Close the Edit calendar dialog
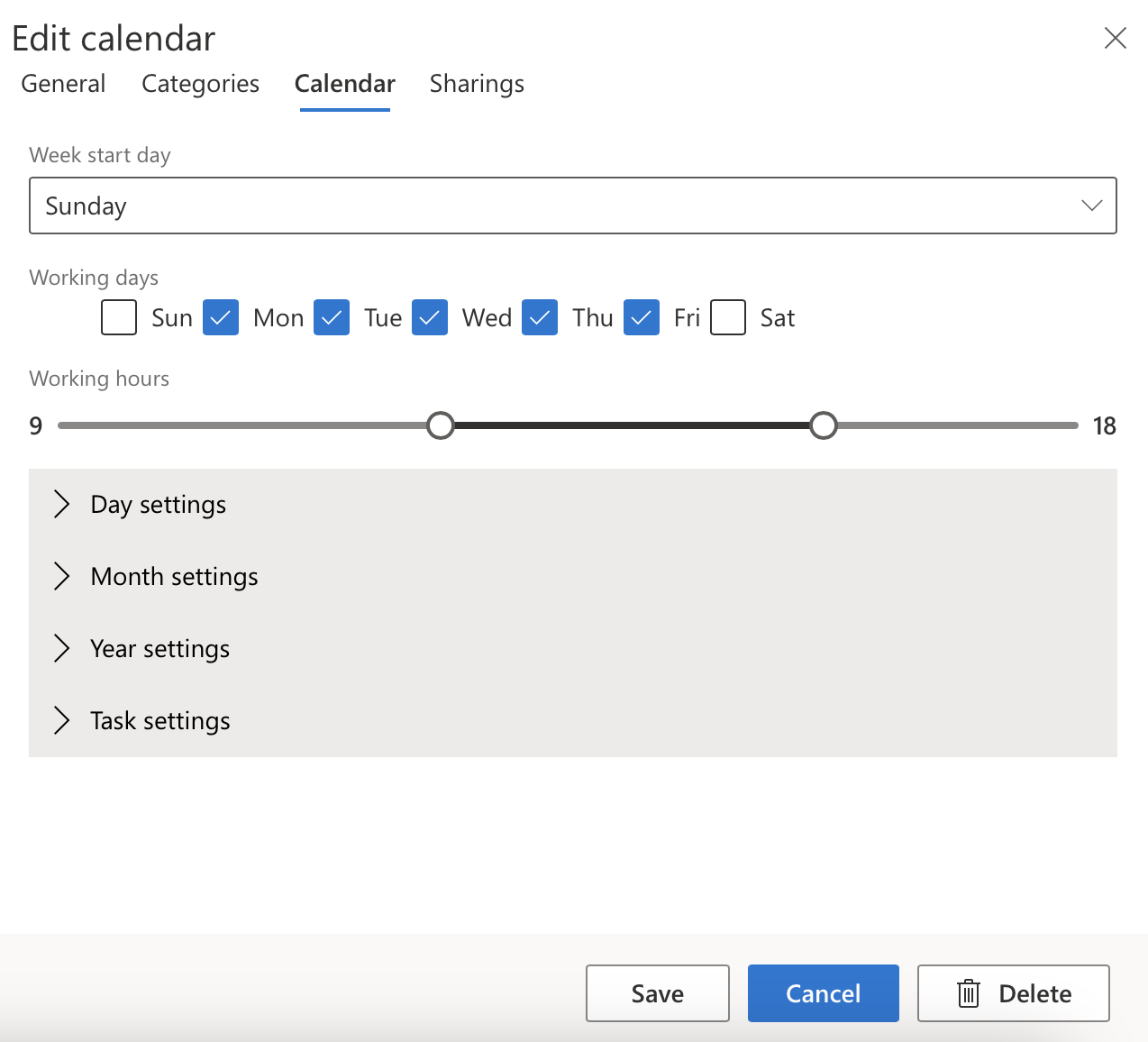 [1116, 38]
